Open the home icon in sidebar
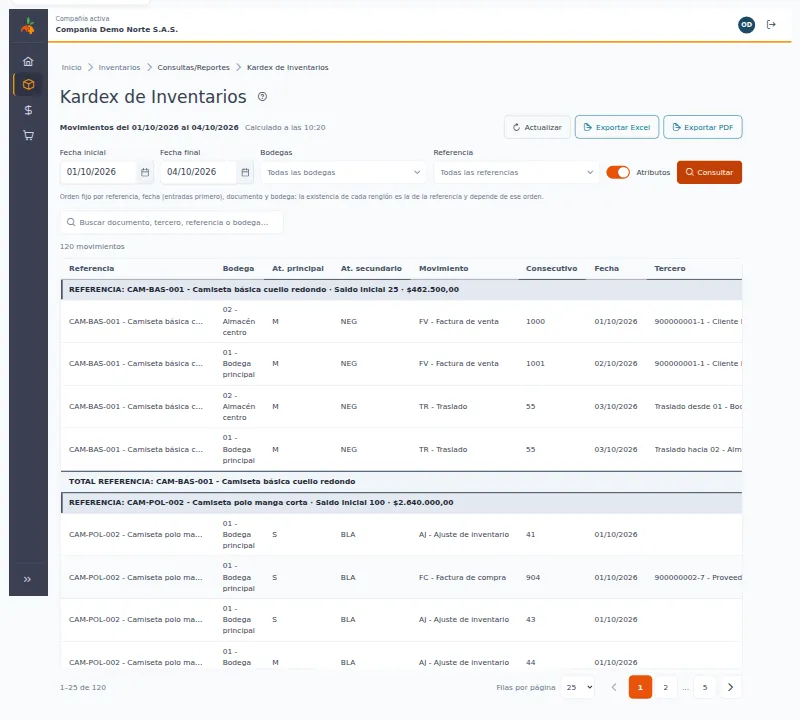Viewport: 800px width, 720px height. [28, 61]
